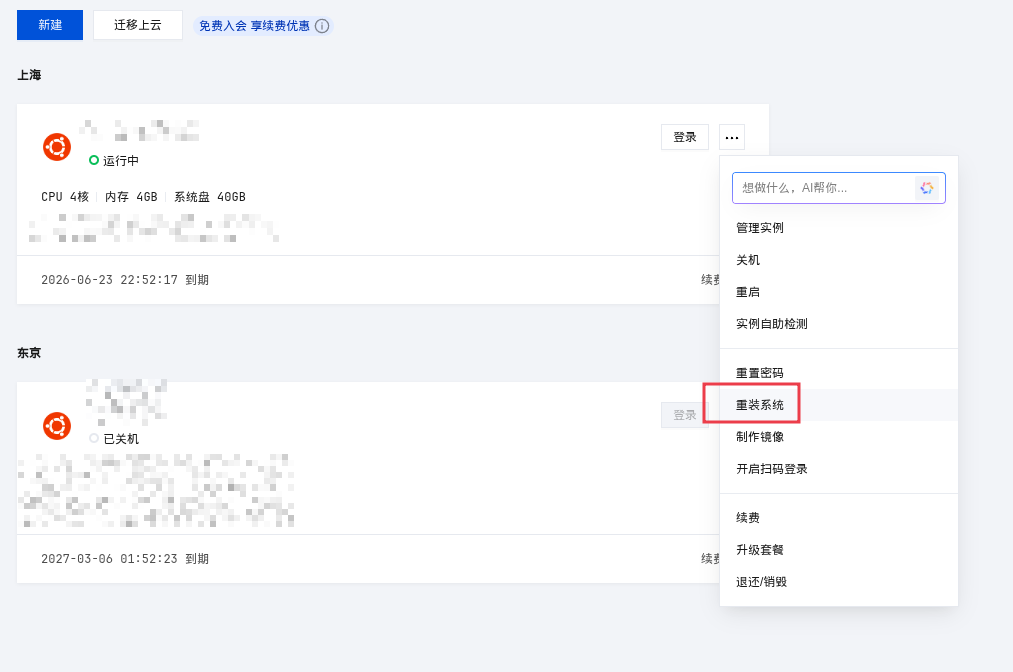Select 管理实例 from the menu
This screenshot has width=1013, height=672.
pyautogui.click(x=760, y=228)
